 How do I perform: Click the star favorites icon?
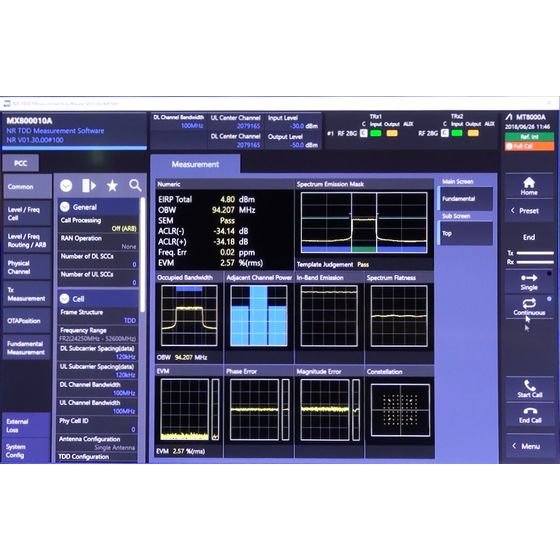[x=112, y=185]
